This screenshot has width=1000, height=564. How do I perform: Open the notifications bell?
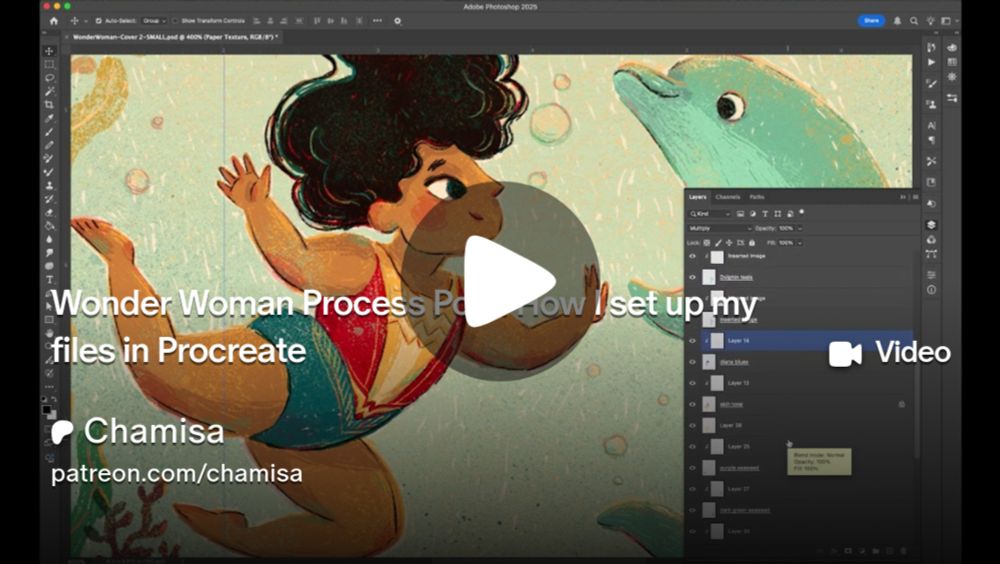pos(897,21)
